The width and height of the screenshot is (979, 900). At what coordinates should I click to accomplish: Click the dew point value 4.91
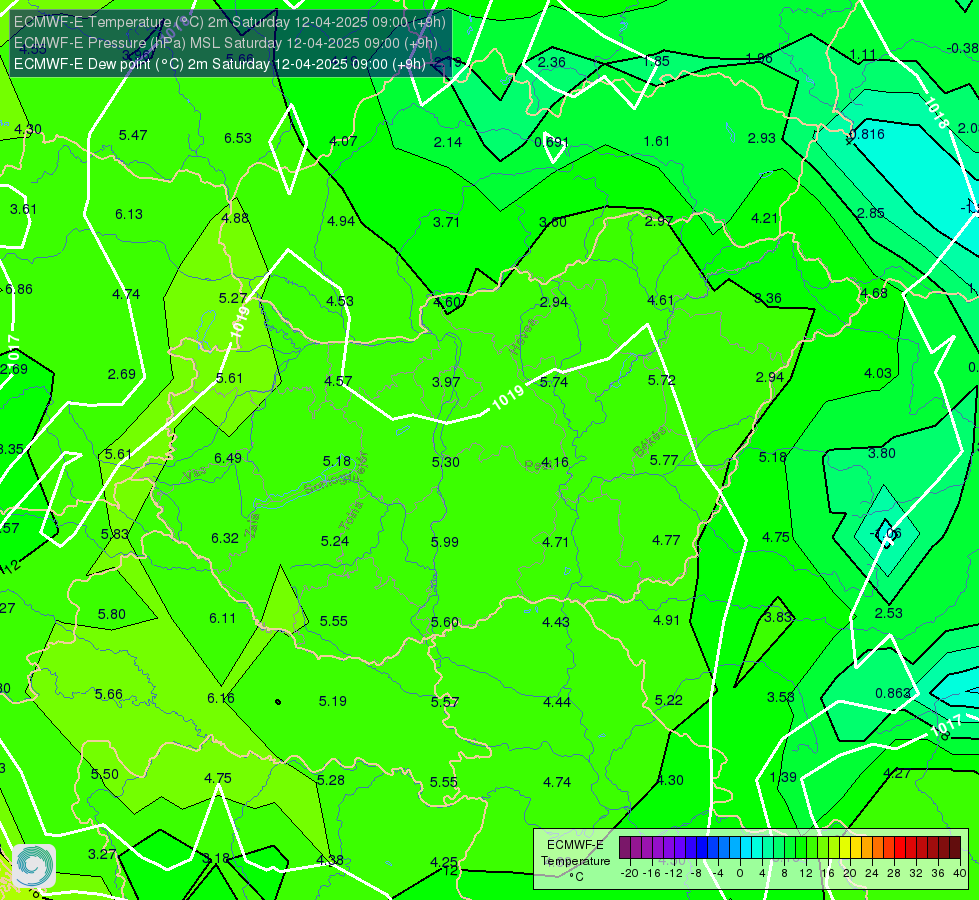[666, 620]
